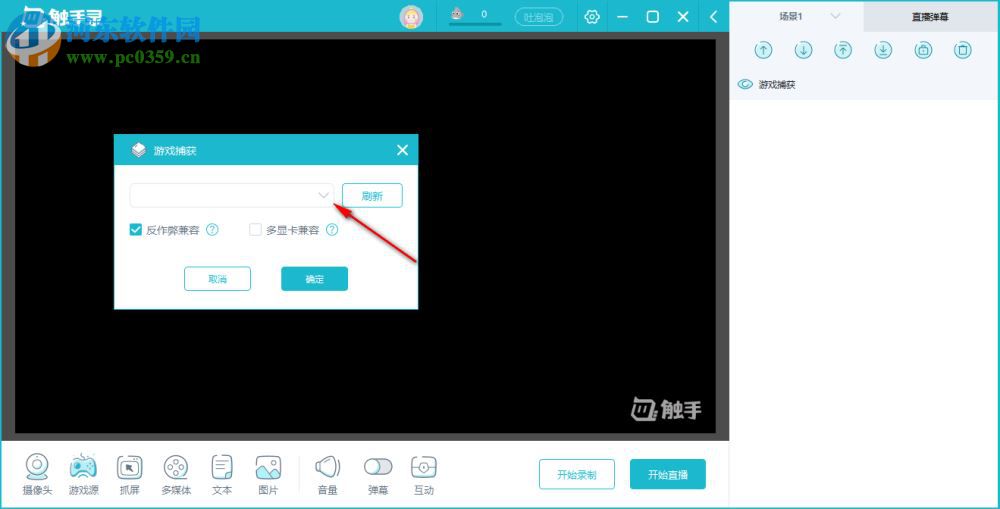Move the source to bottom layer
The height and width of the screenshot is (509, 1000).
click(x=883, y=50)
